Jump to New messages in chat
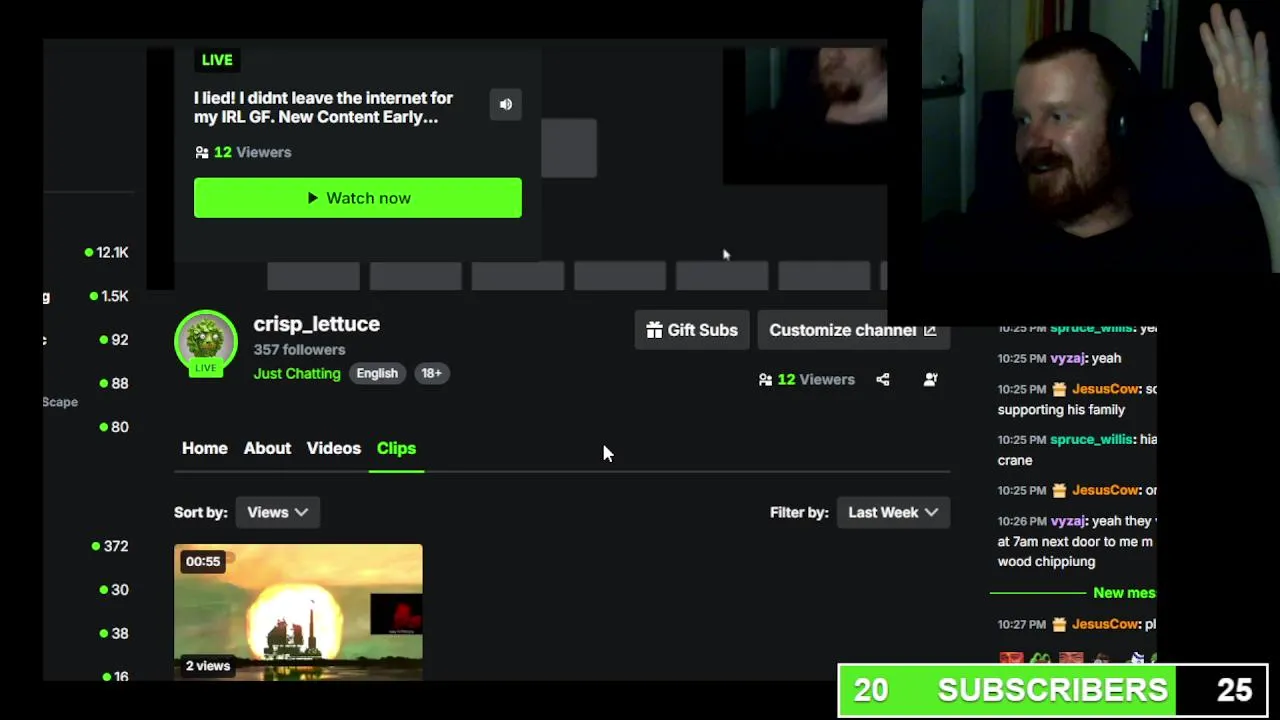Viewport: 1280px width, 720px height. 1124,593
